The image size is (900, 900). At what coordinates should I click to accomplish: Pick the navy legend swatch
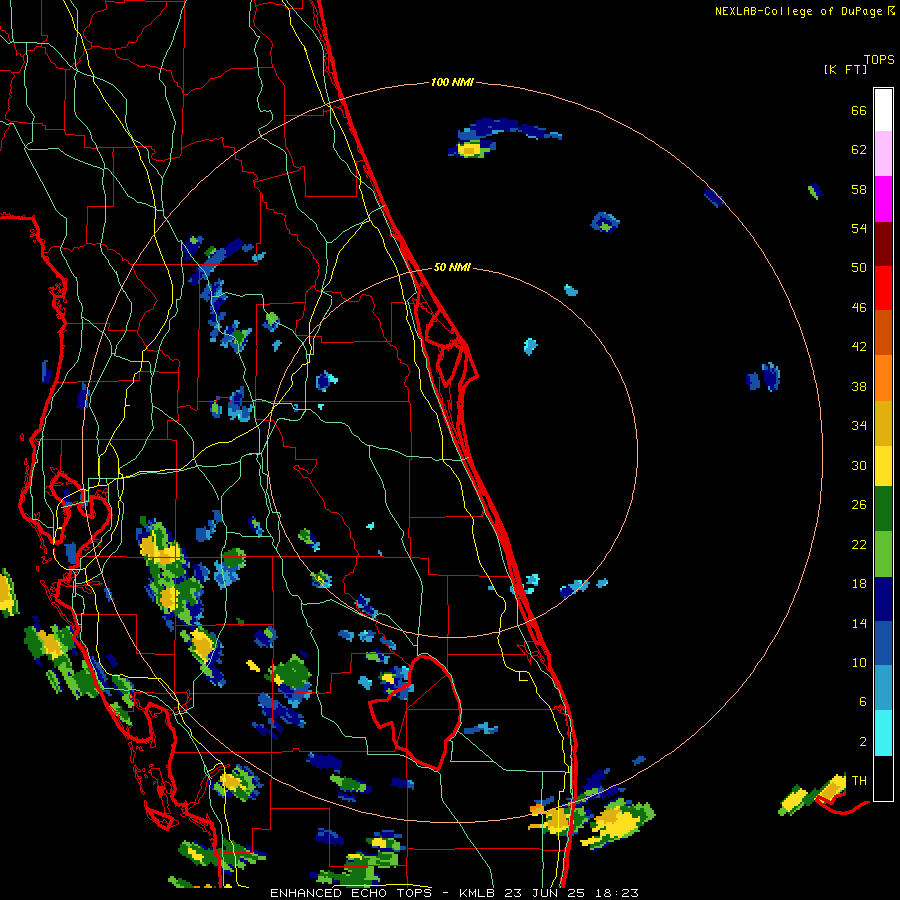coord(883,599)
